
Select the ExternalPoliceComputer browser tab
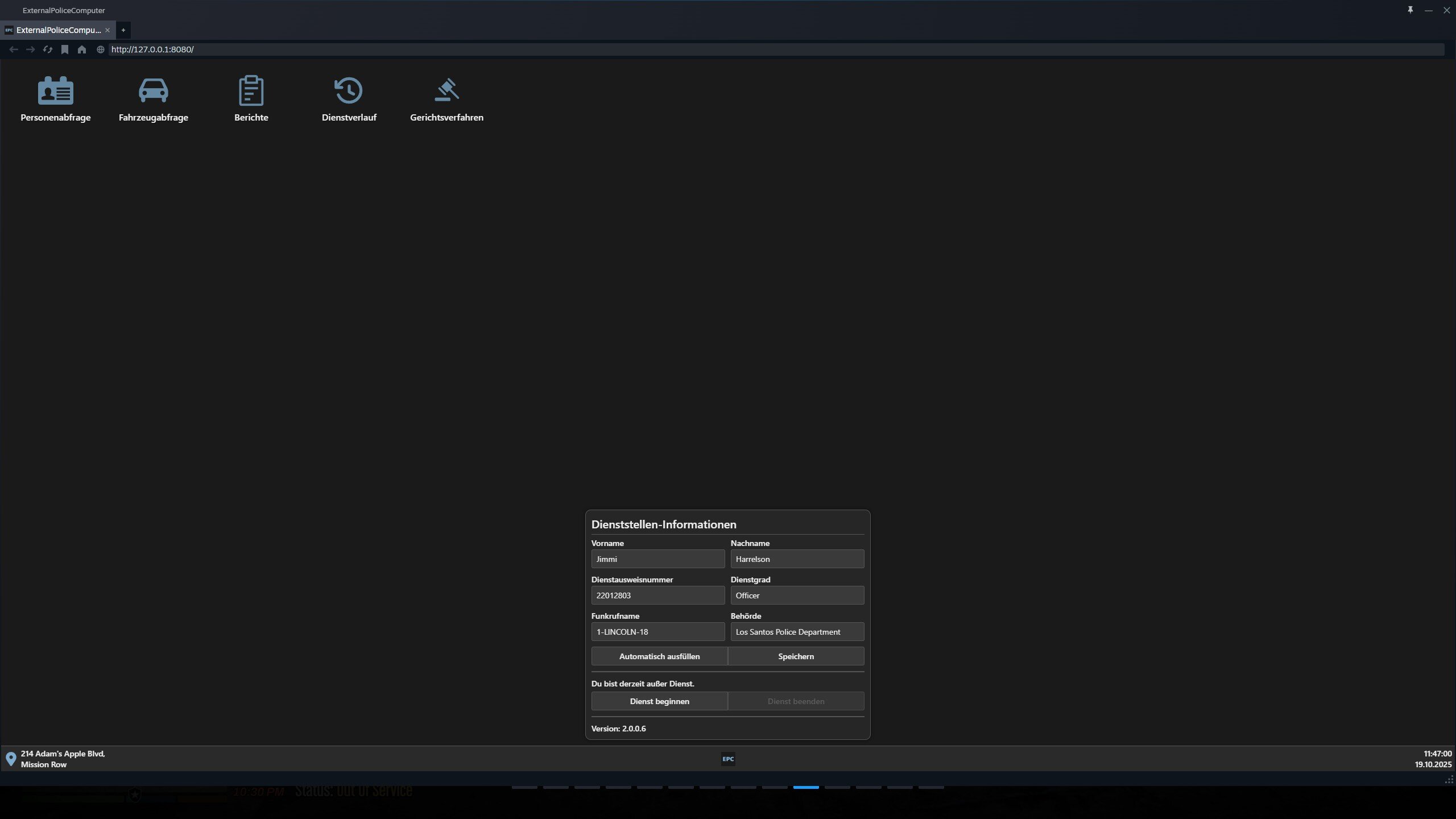pos(57,30)
